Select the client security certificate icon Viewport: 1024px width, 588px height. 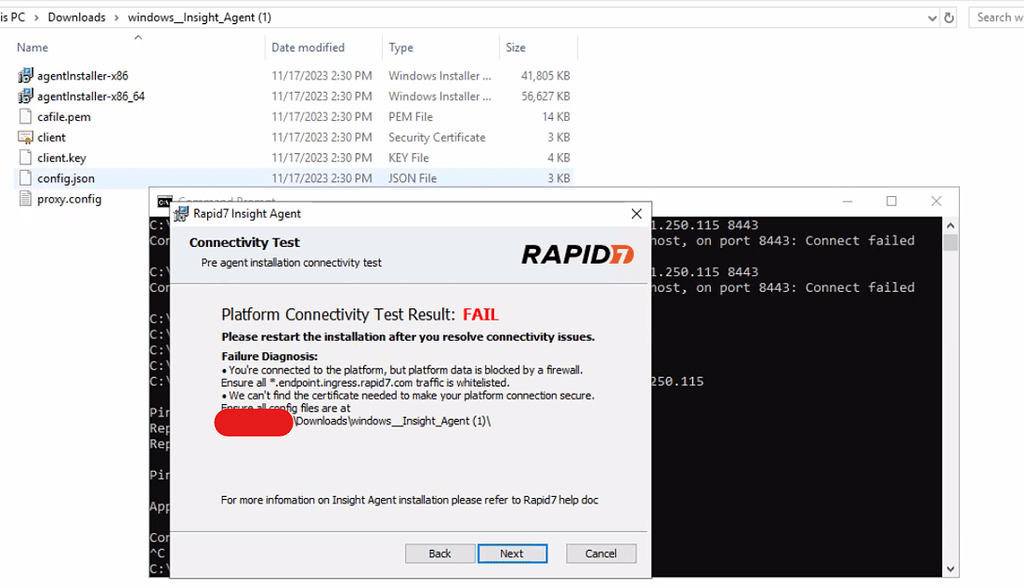(24, 137)
